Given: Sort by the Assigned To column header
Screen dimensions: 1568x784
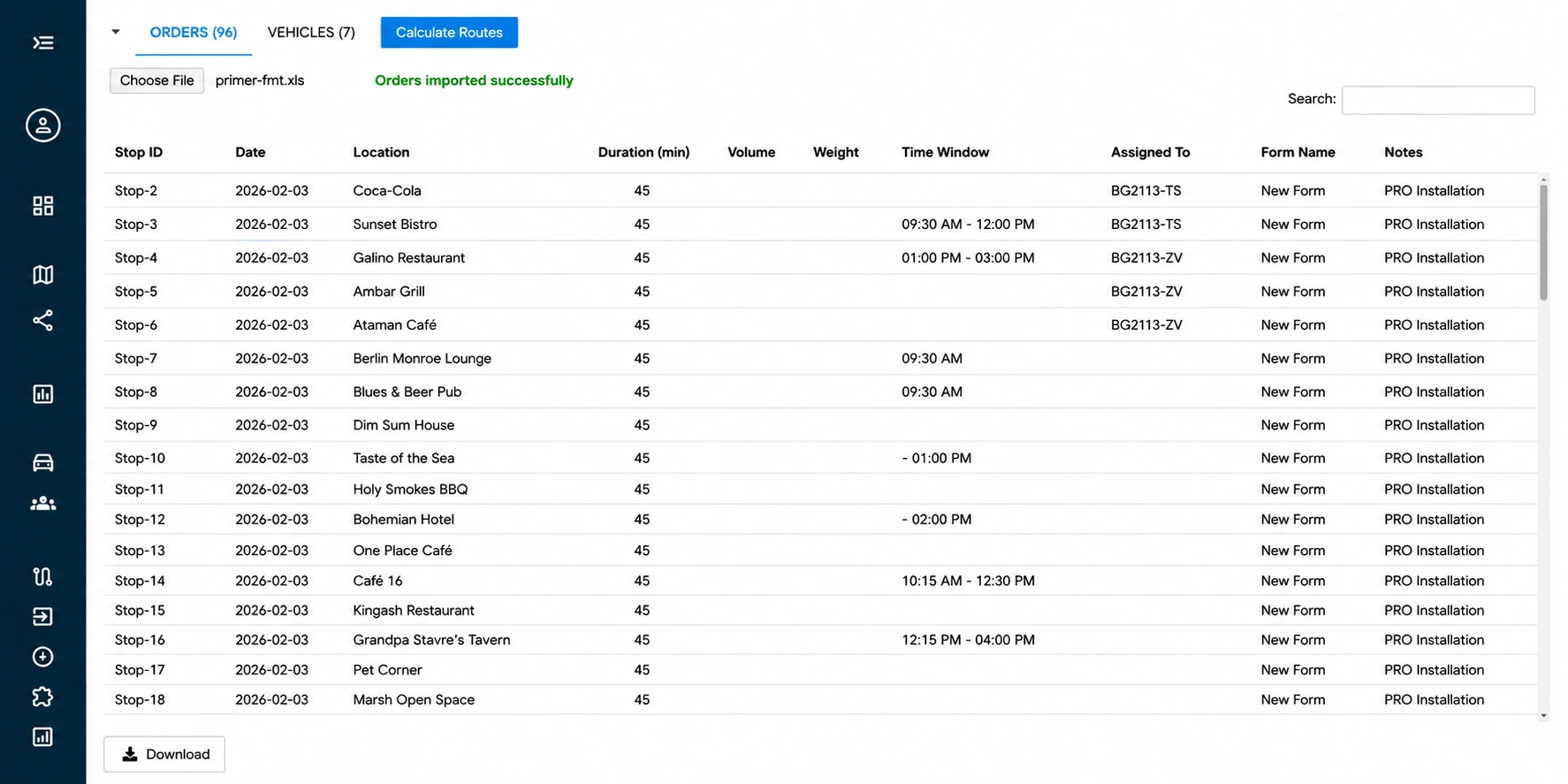Looking at the screenshot, I should click(1150, 152).
